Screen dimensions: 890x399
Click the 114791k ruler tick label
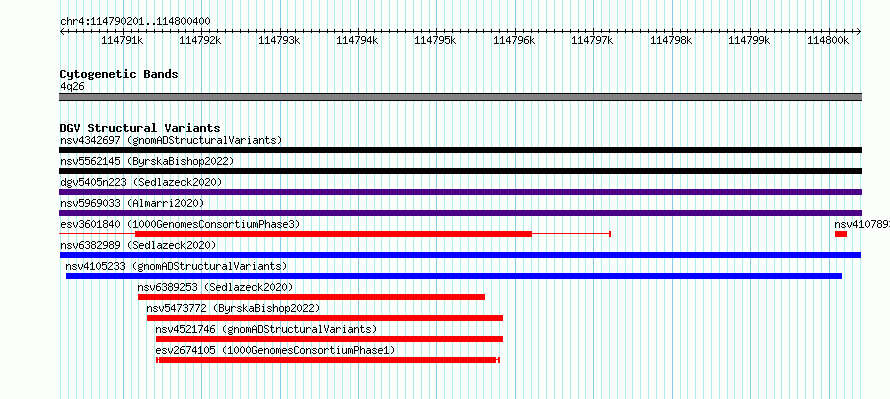(122, 40)
